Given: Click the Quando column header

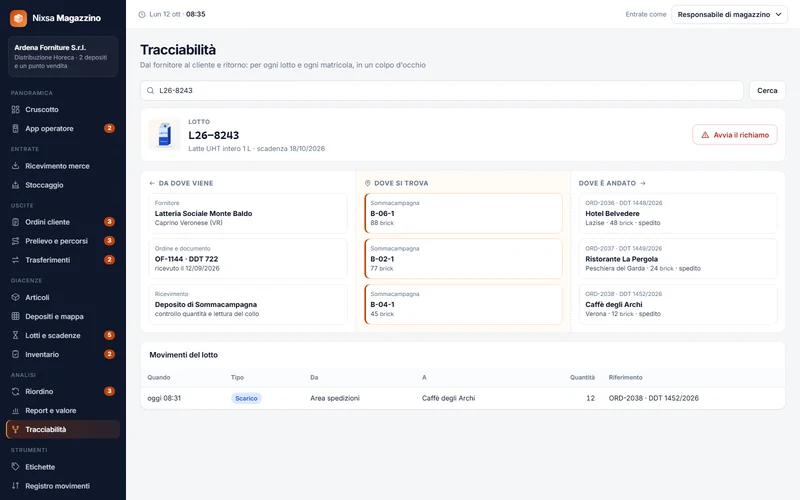Looking at the screenshot, I should (x=159, y=378).
